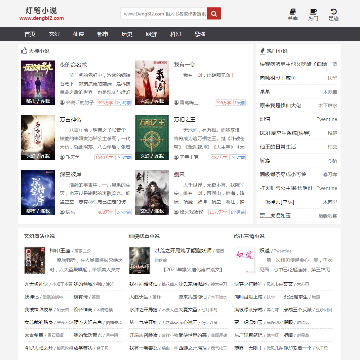
Task: Click the author icon under the 万相之王 description
Action: (x=176, y=157)
